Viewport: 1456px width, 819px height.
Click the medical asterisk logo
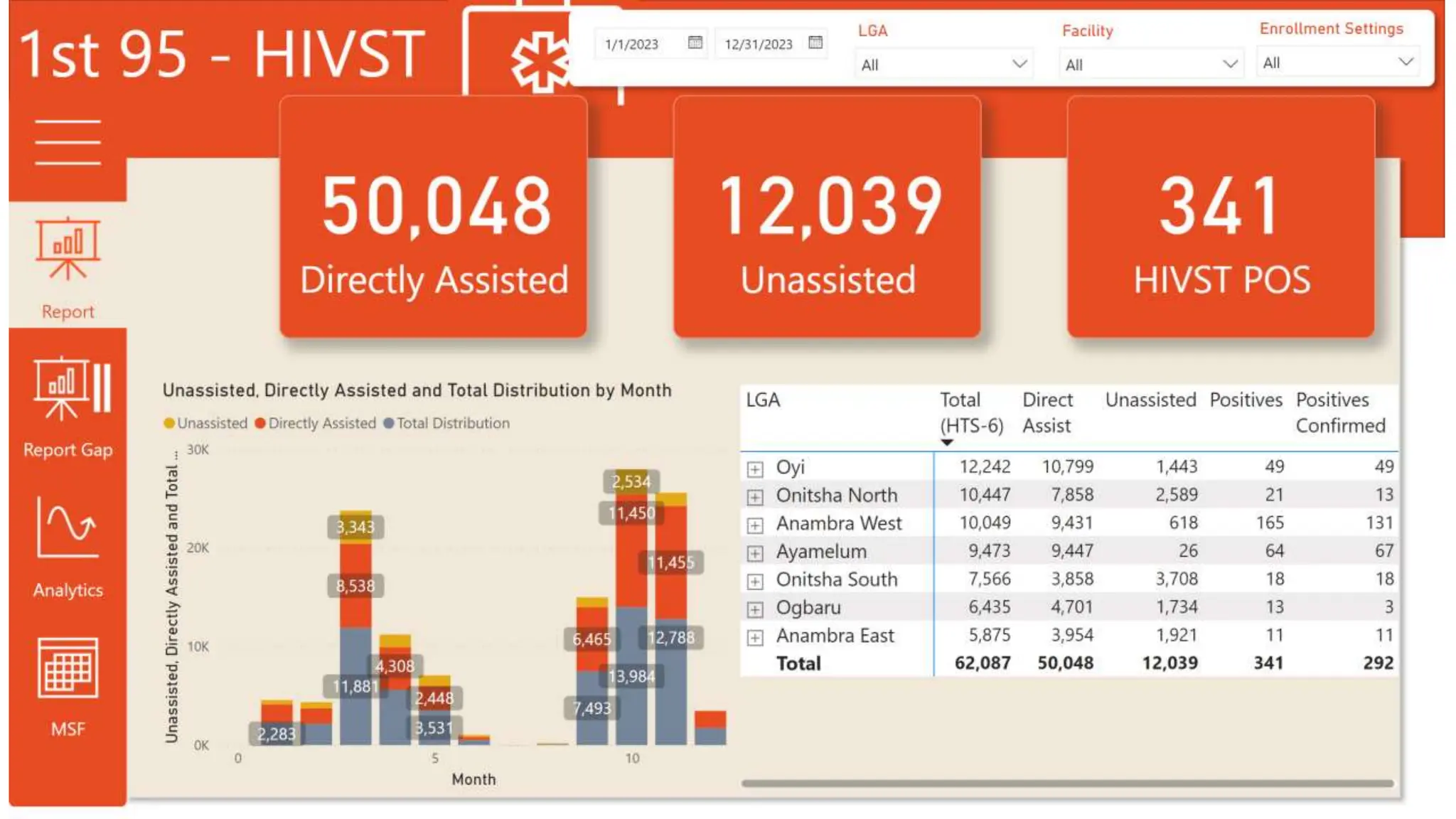(x=540, y=63)
